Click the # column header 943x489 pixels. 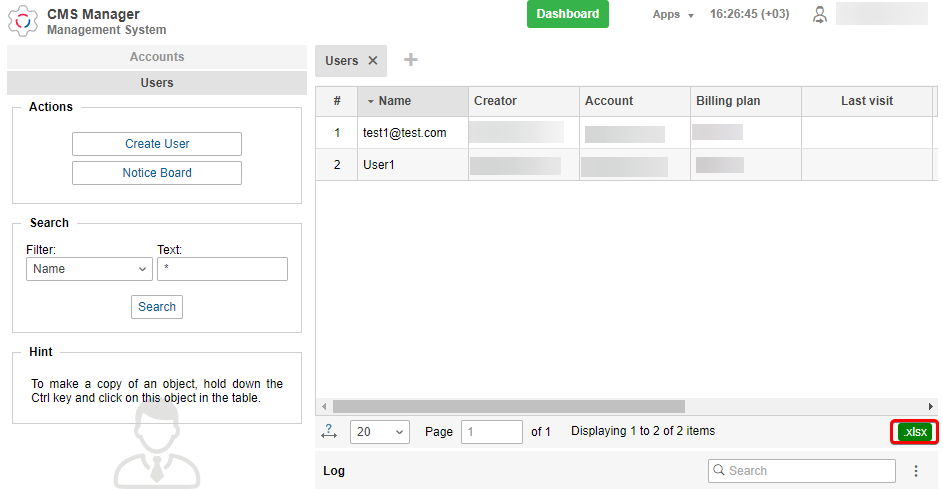click(x=337, y=101)
